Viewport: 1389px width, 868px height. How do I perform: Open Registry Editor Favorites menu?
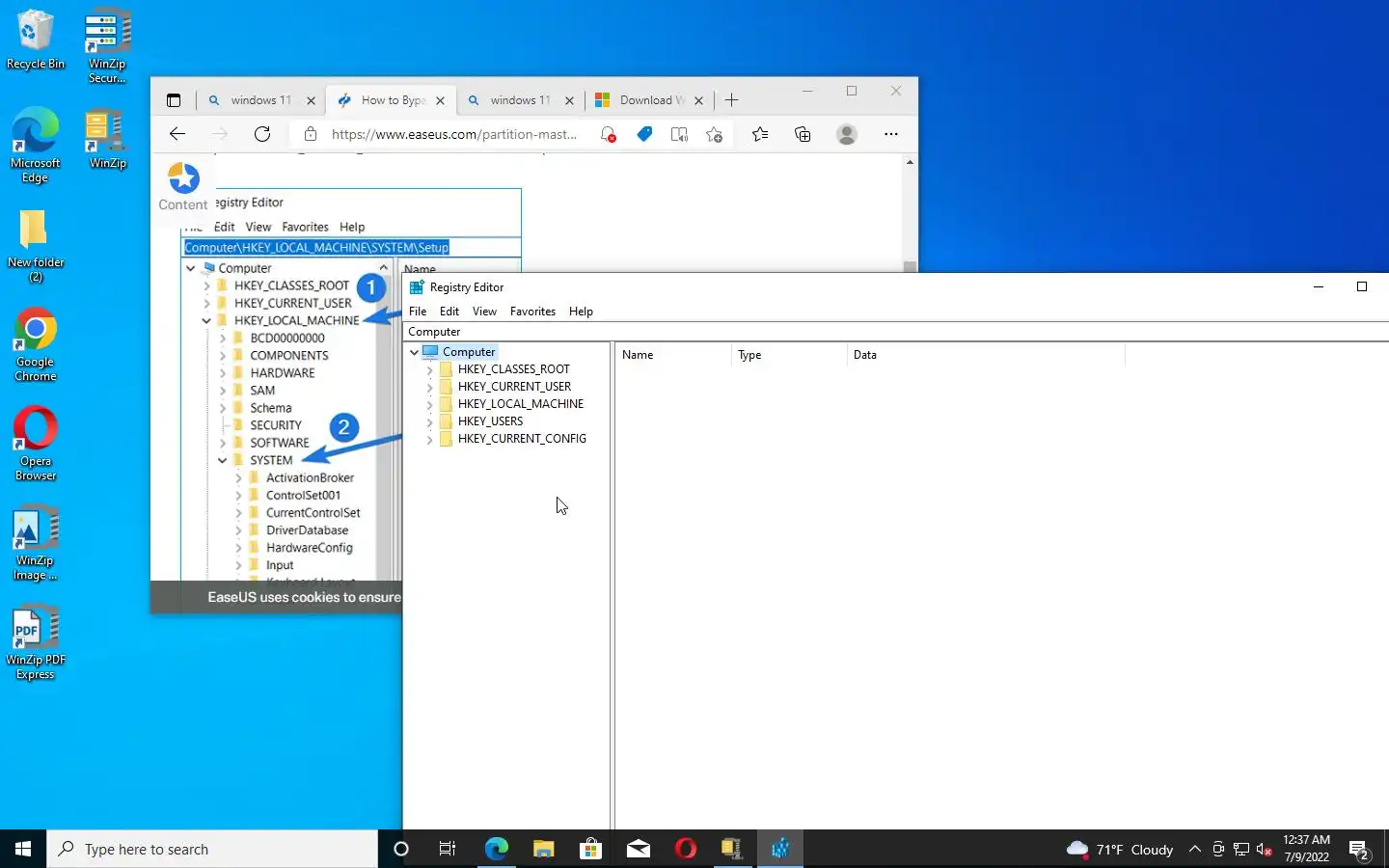tap(532, 312)
